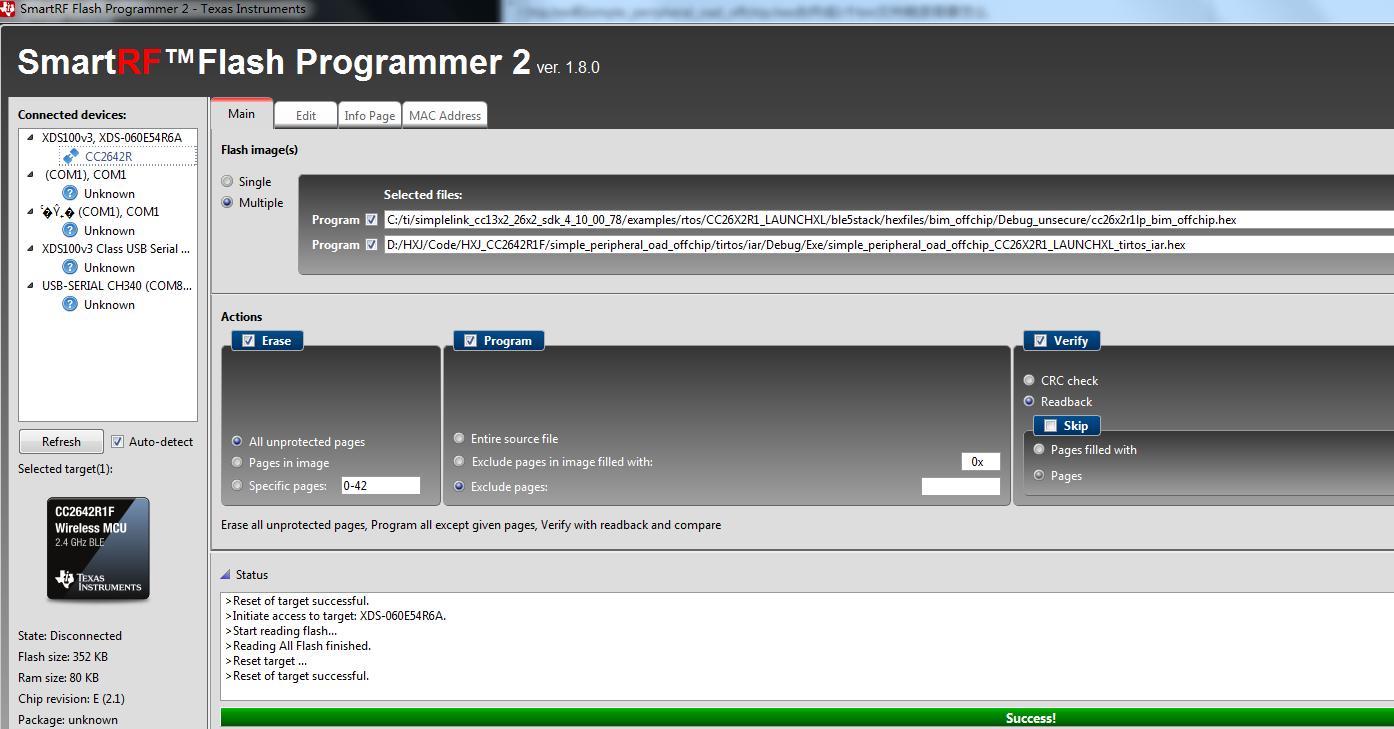Screen dimensions: 1394x729
Task: Expand the USB-SERIAL CH340 tree node
Action: [x=30, y=286]
